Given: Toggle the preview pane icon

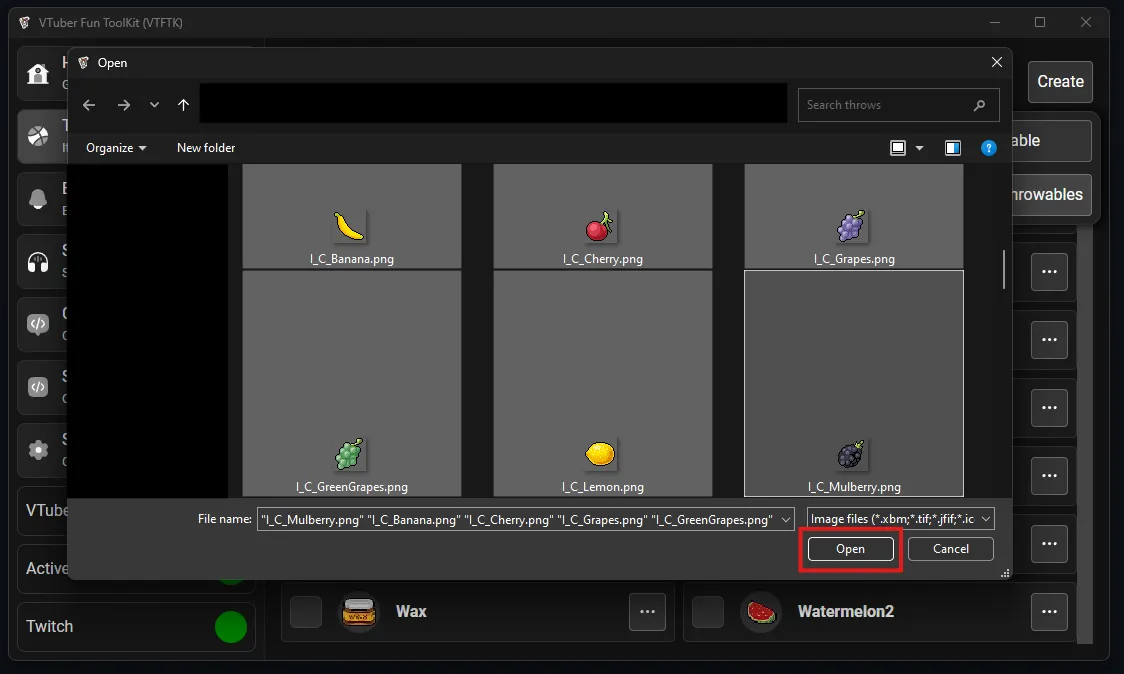Looking at the screenshot, I should coord(952,148).
